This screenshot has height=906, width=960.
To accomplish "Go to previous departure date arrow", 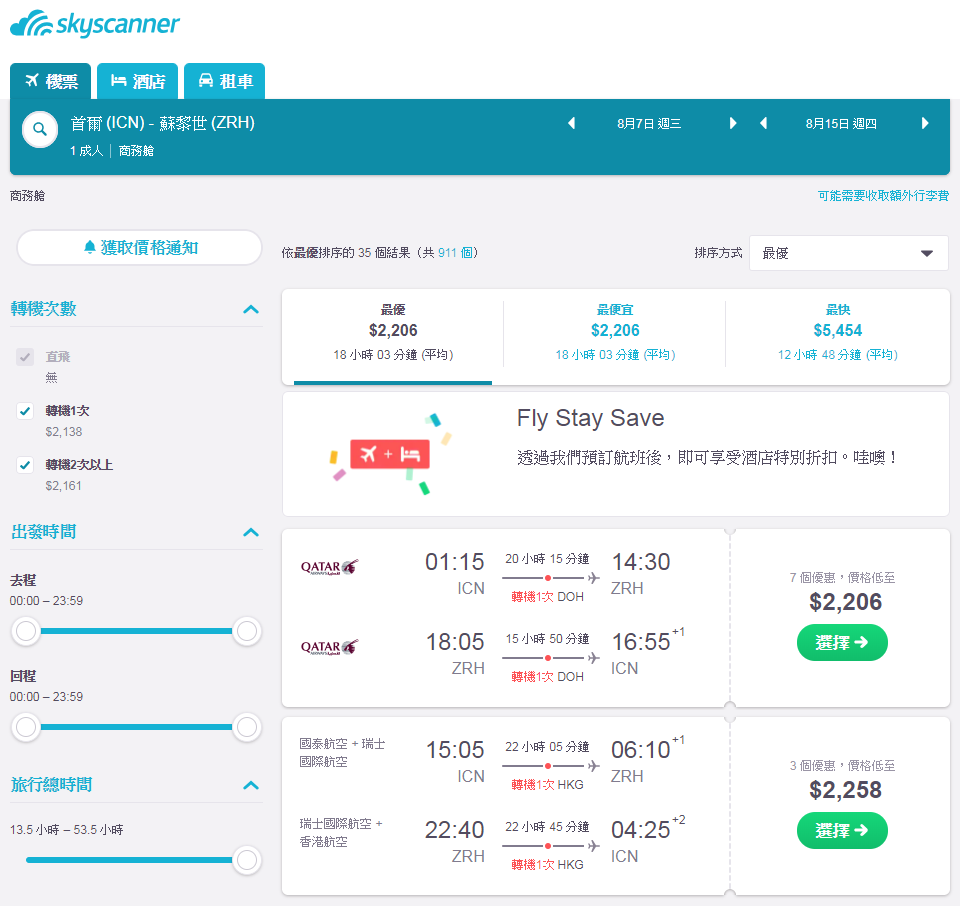I will coord(571,123).
